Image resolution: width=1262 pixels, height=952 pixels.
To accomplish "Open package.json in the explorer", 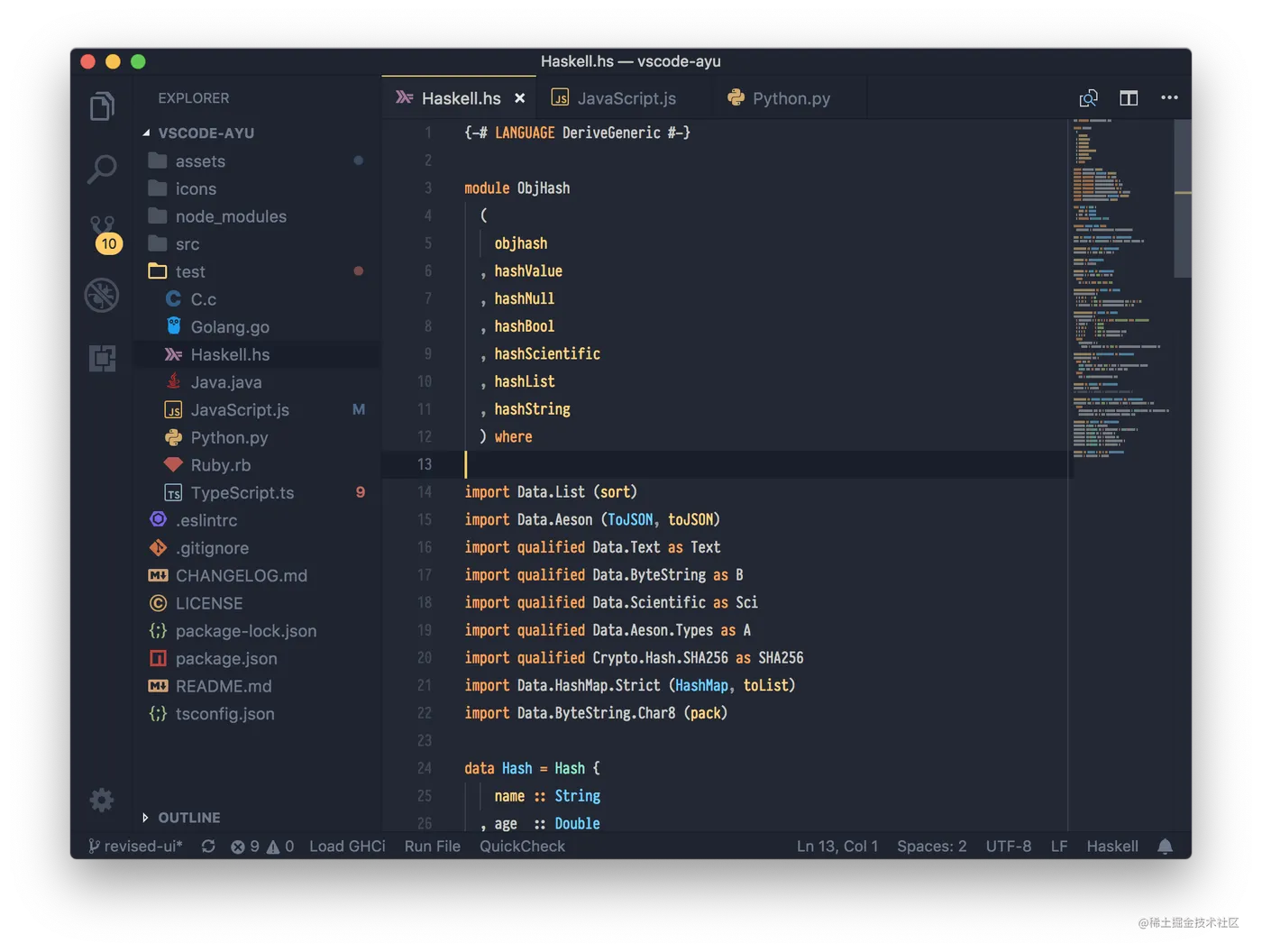I will coord(257,659).
